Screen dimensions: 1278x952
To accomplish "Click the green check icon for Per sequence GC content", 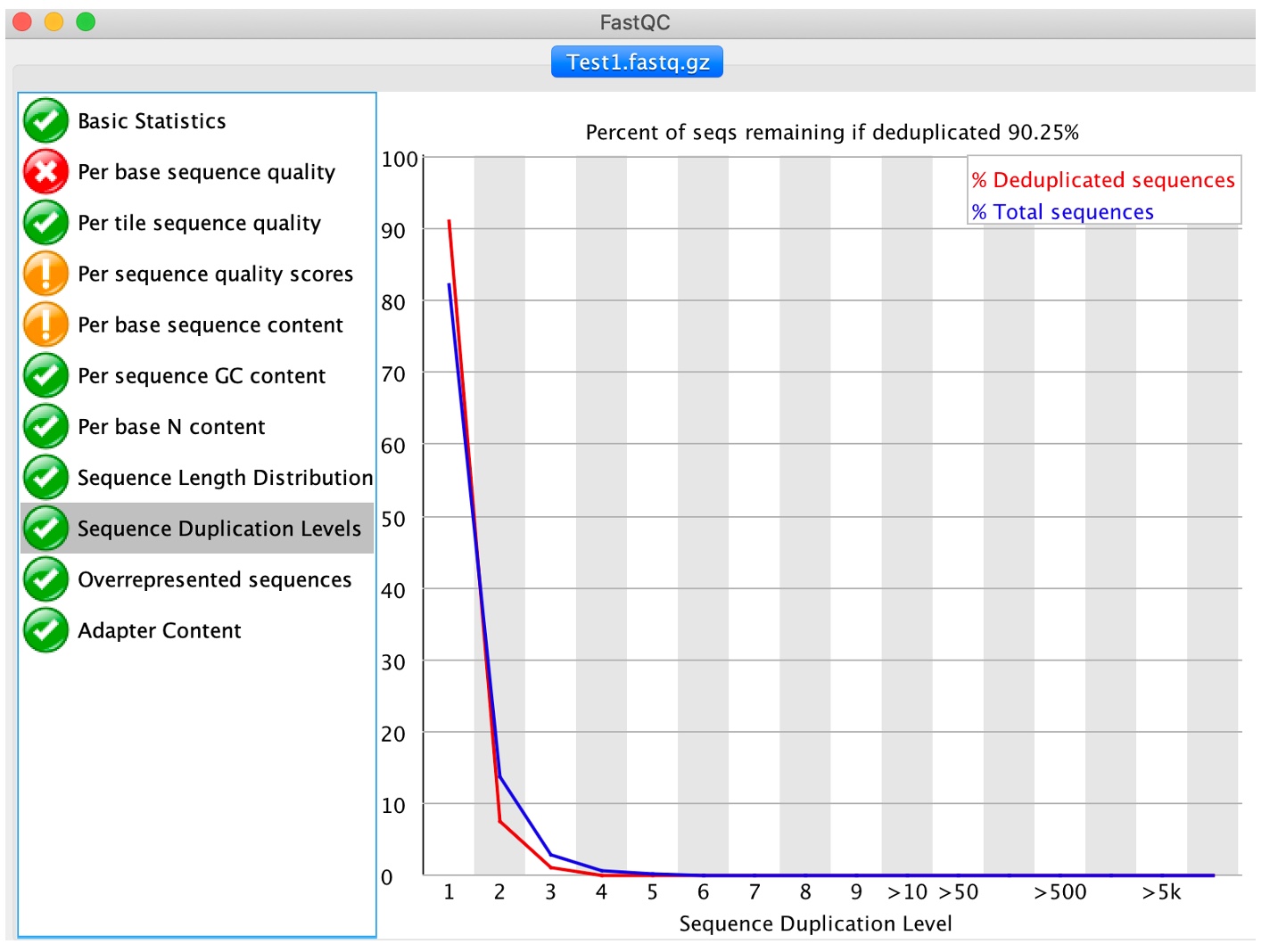I will click(45, 375).
